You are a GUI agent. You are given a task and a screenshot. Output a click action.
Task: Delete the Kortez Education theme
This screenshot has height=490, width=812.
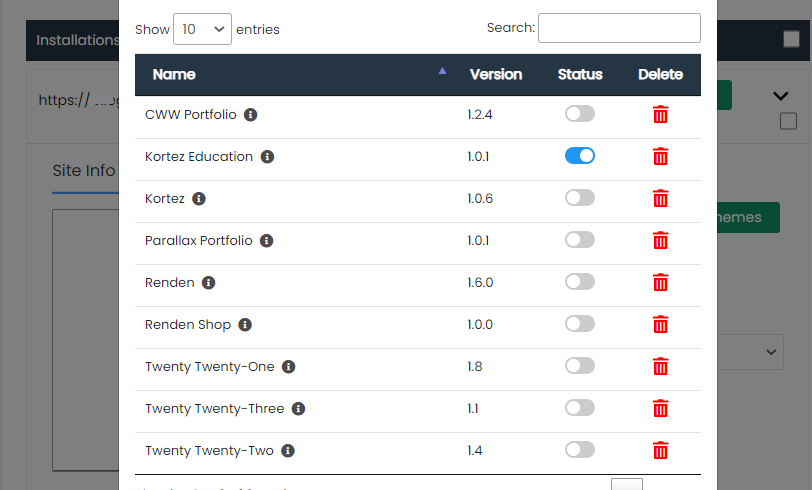[x=660, y=156]
